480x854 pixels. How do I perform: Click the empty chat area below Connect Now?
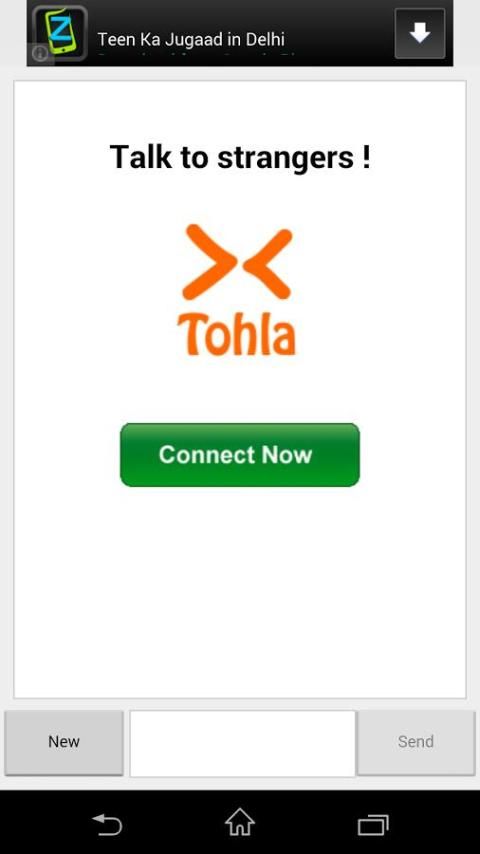pos(240,591)
